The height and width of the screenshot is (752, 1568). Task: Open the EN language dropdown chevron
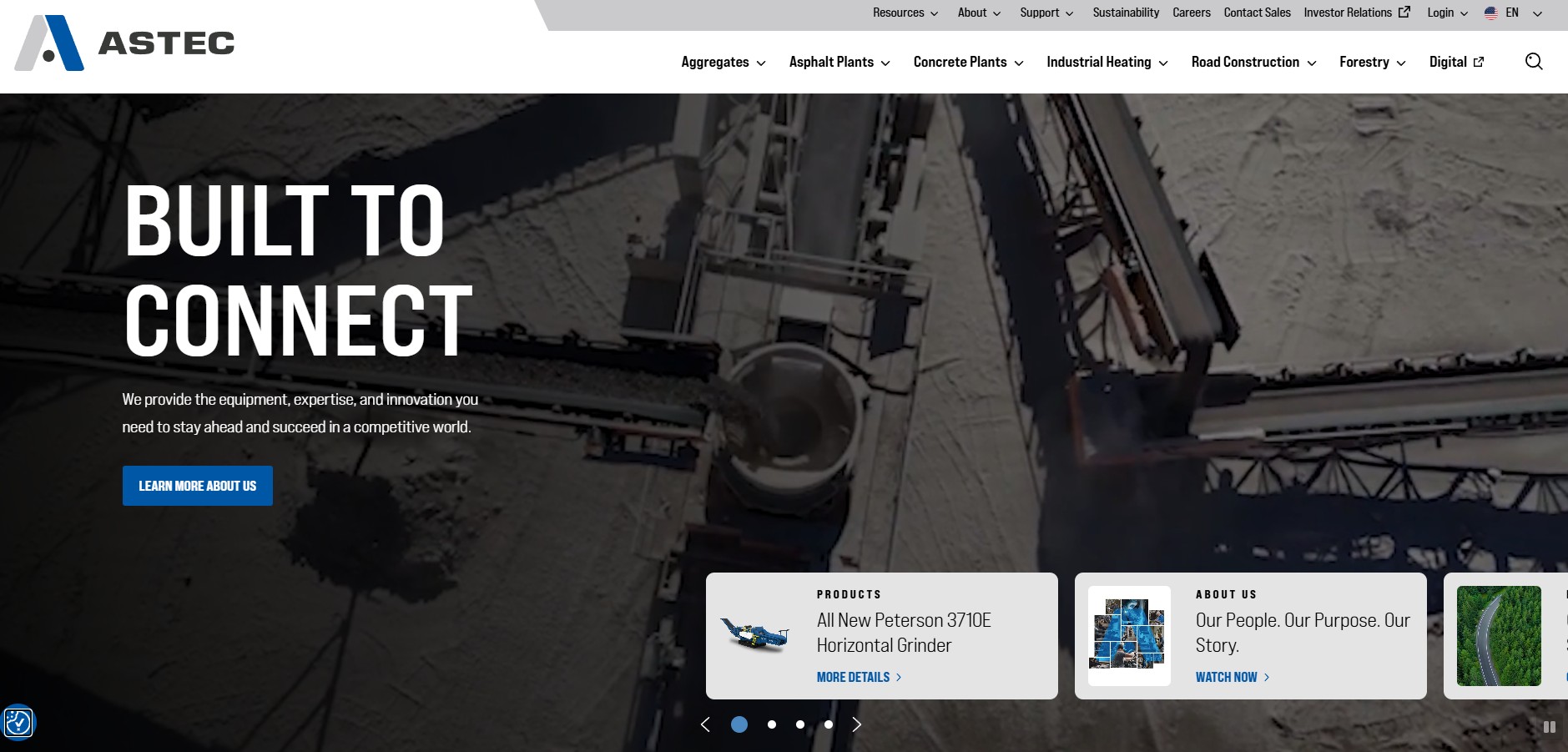coord(1537,13)
